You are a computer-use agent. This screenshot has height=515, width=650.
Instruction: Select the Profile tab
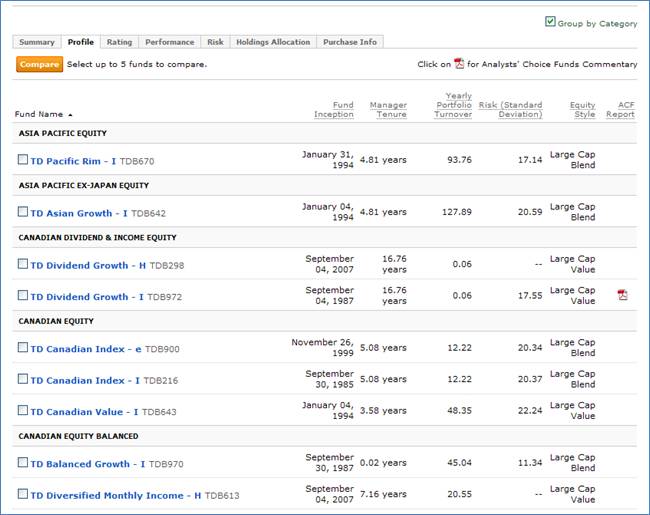tap(81, 42)
